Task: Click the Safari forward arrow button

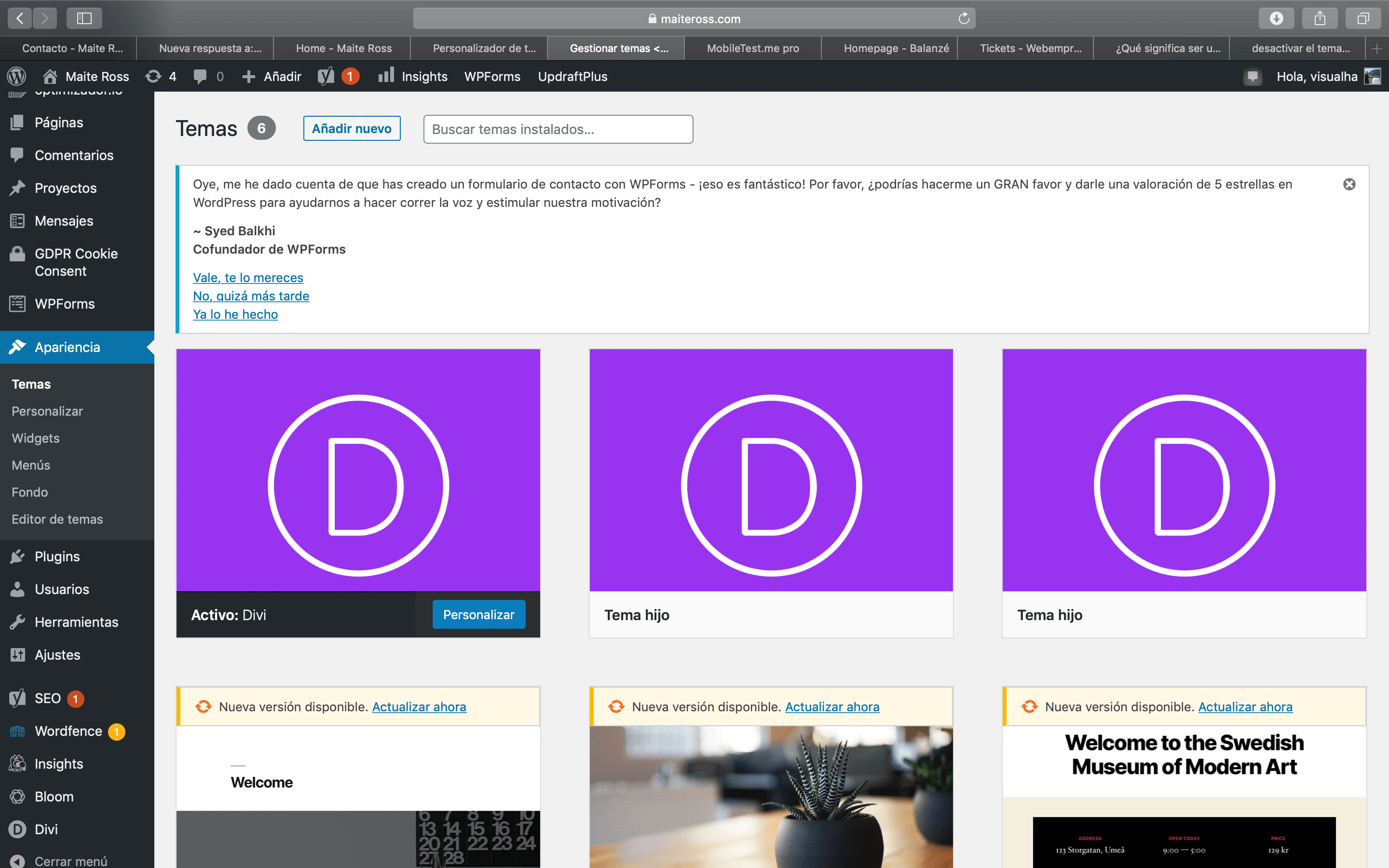Action: tap(45, 18)
